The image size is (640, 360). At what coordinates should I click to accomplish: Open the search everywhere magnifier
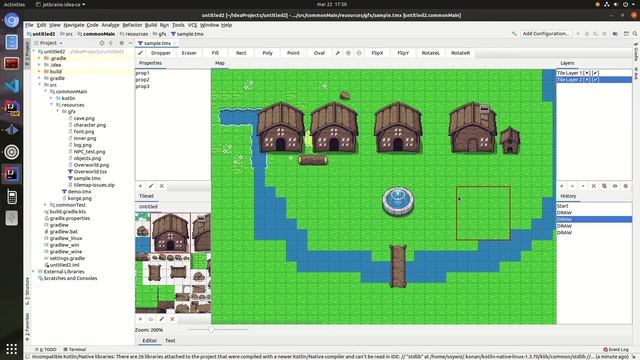tap(635, 34)
